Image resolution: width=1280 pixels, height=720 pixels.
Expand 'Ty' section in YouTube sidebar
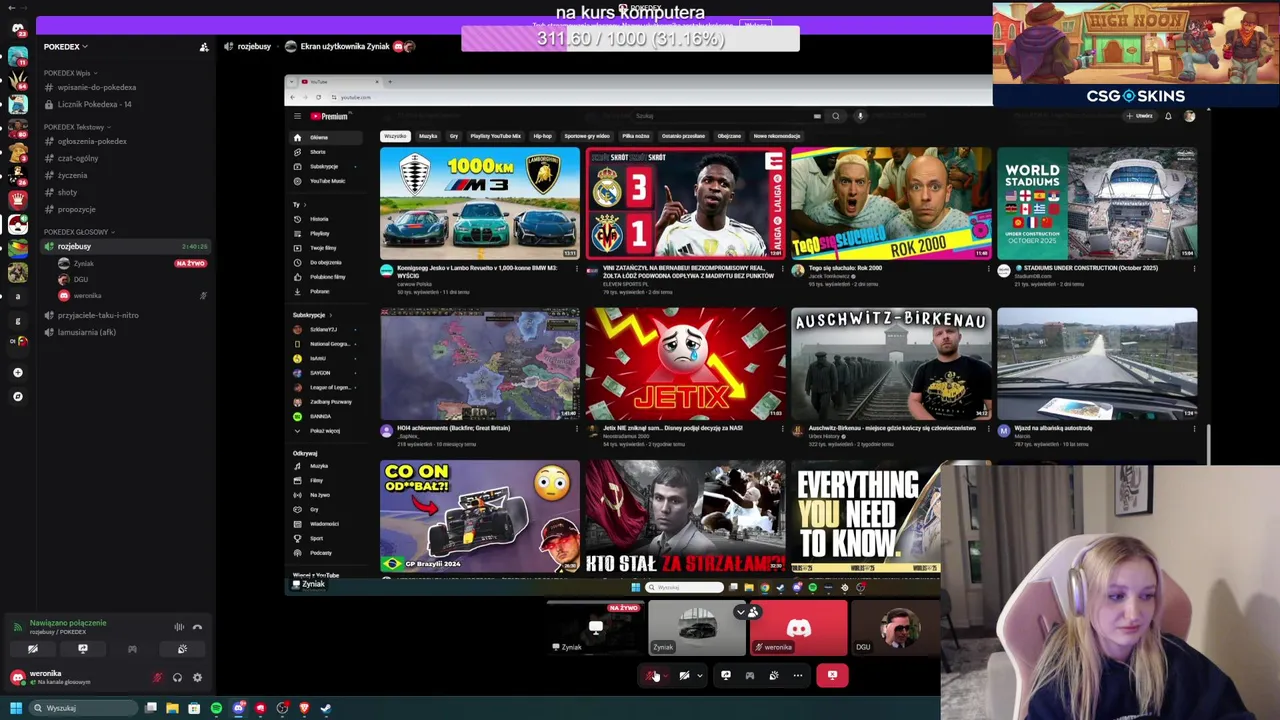click(x=297, y=204)
